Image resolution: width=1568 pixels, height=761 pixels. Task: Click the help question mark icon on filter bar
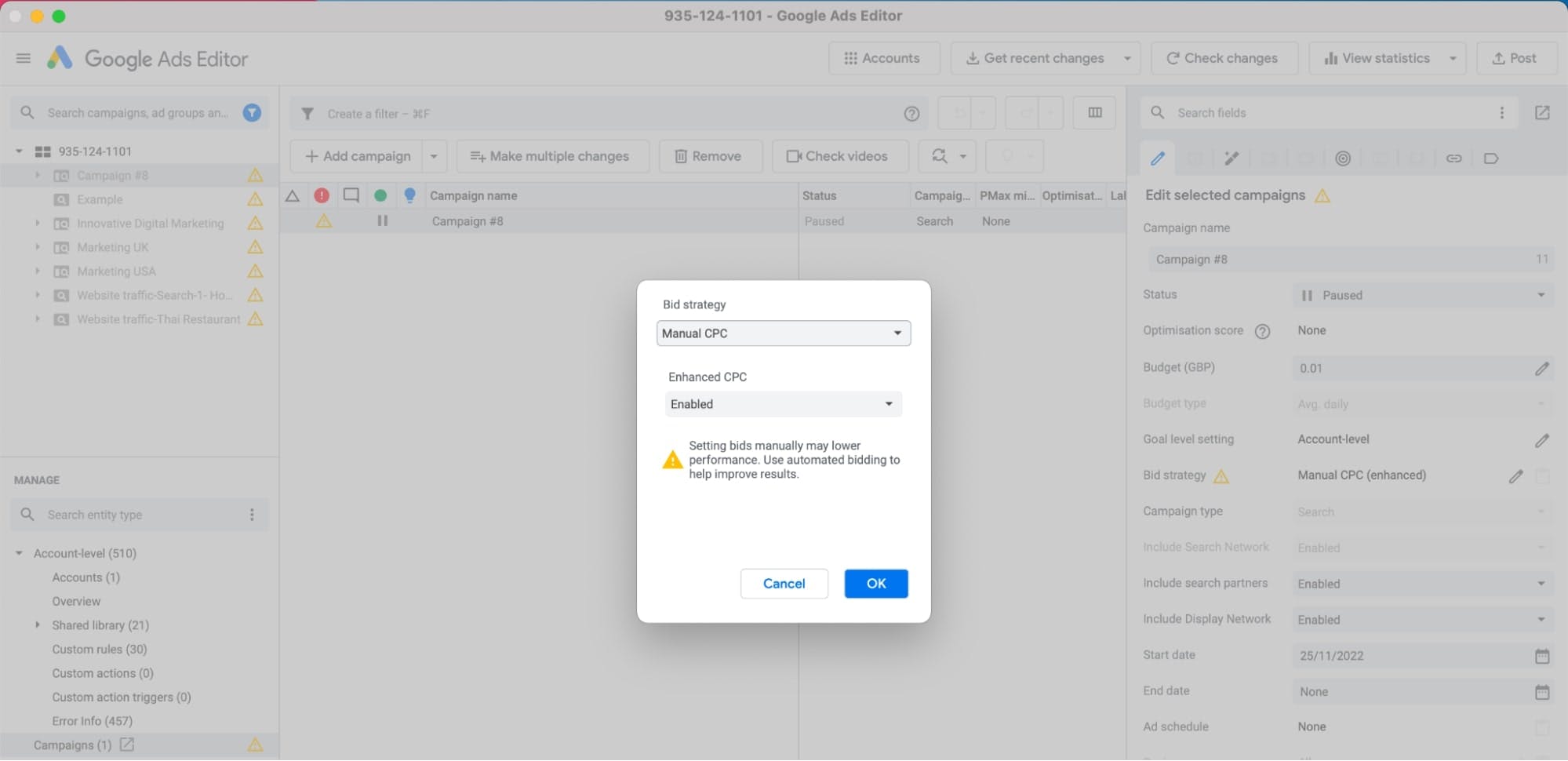click(911, 113)
